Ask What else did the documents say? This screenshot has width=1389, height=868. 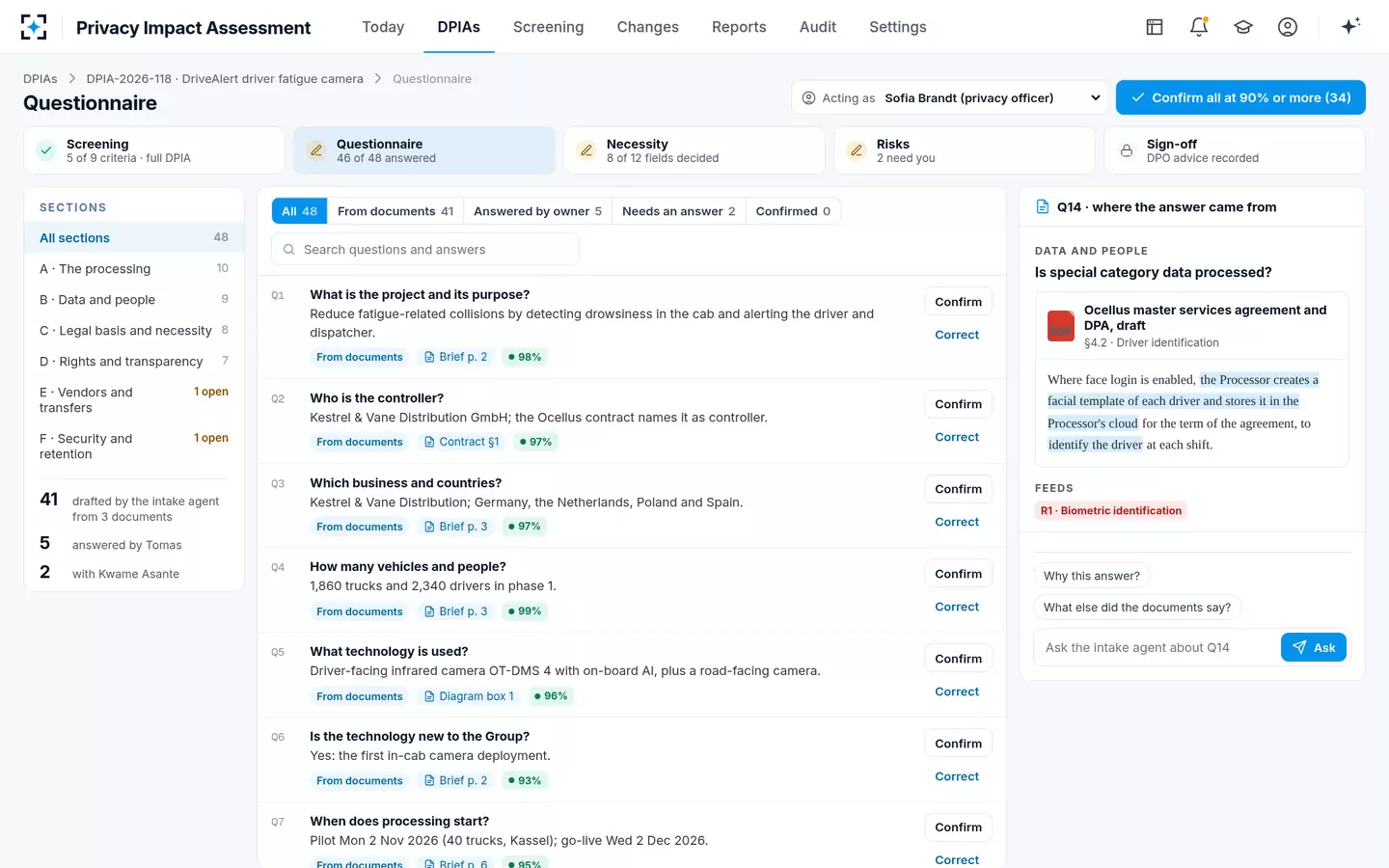[x=1137, y=608]
